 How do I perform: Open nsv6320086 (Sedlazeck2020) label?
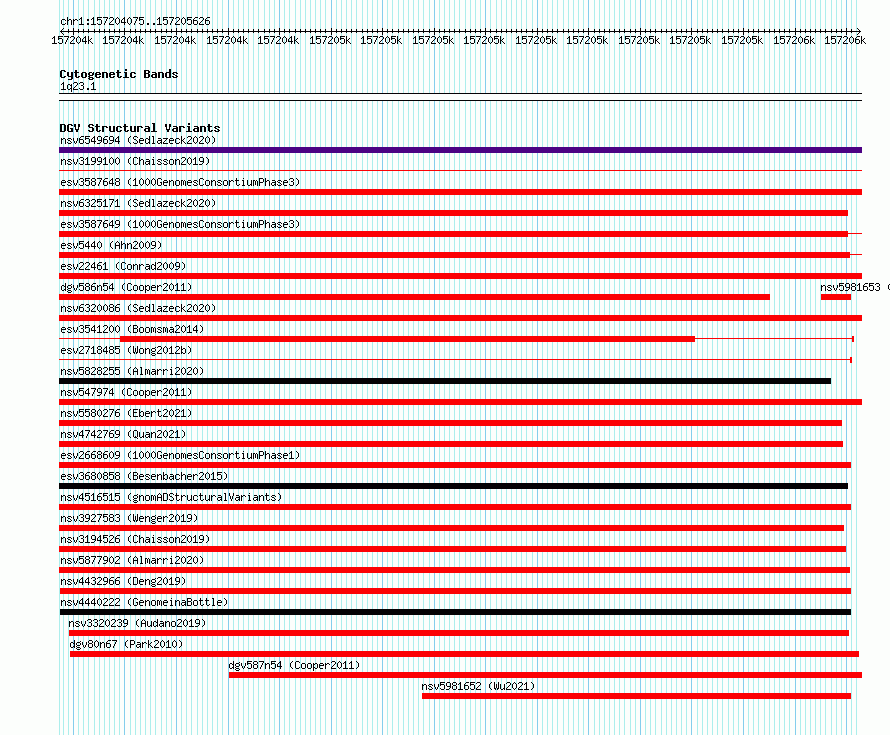(138, 308)
